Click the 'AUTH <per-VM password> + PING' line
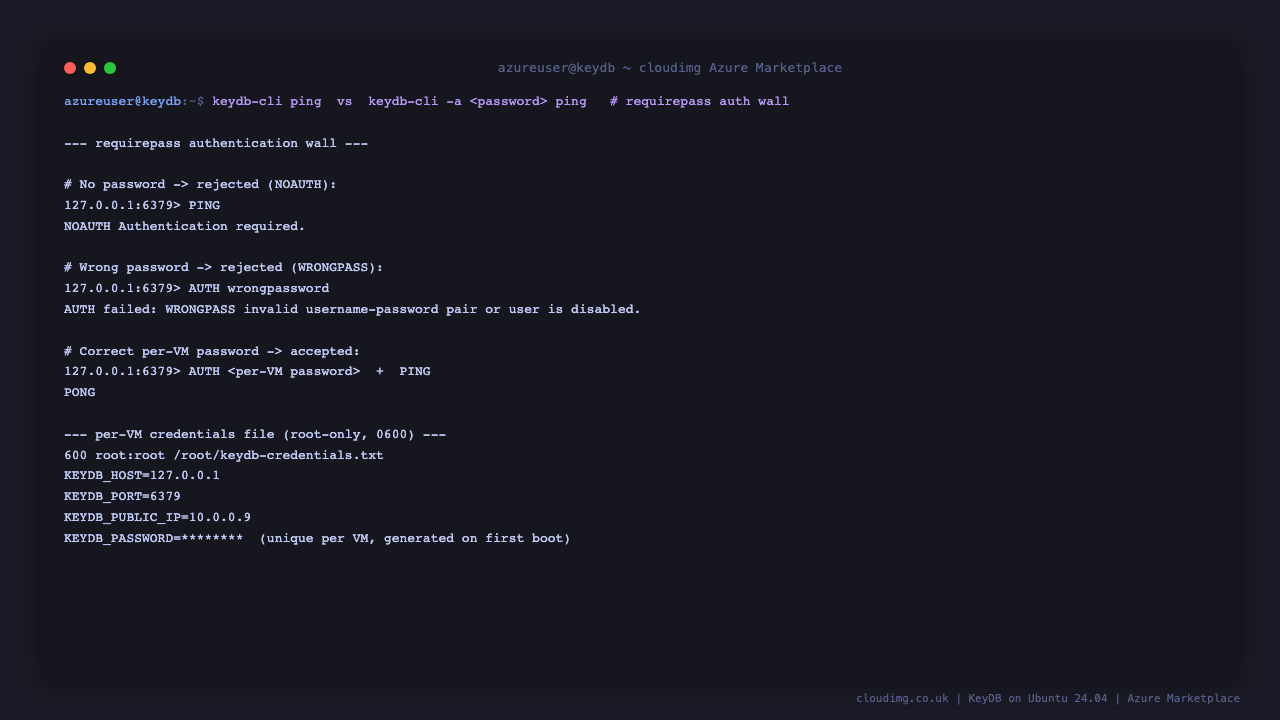The width and height of the screenshot is (1280, 720). pyautogui.click(x=247, y=372)
